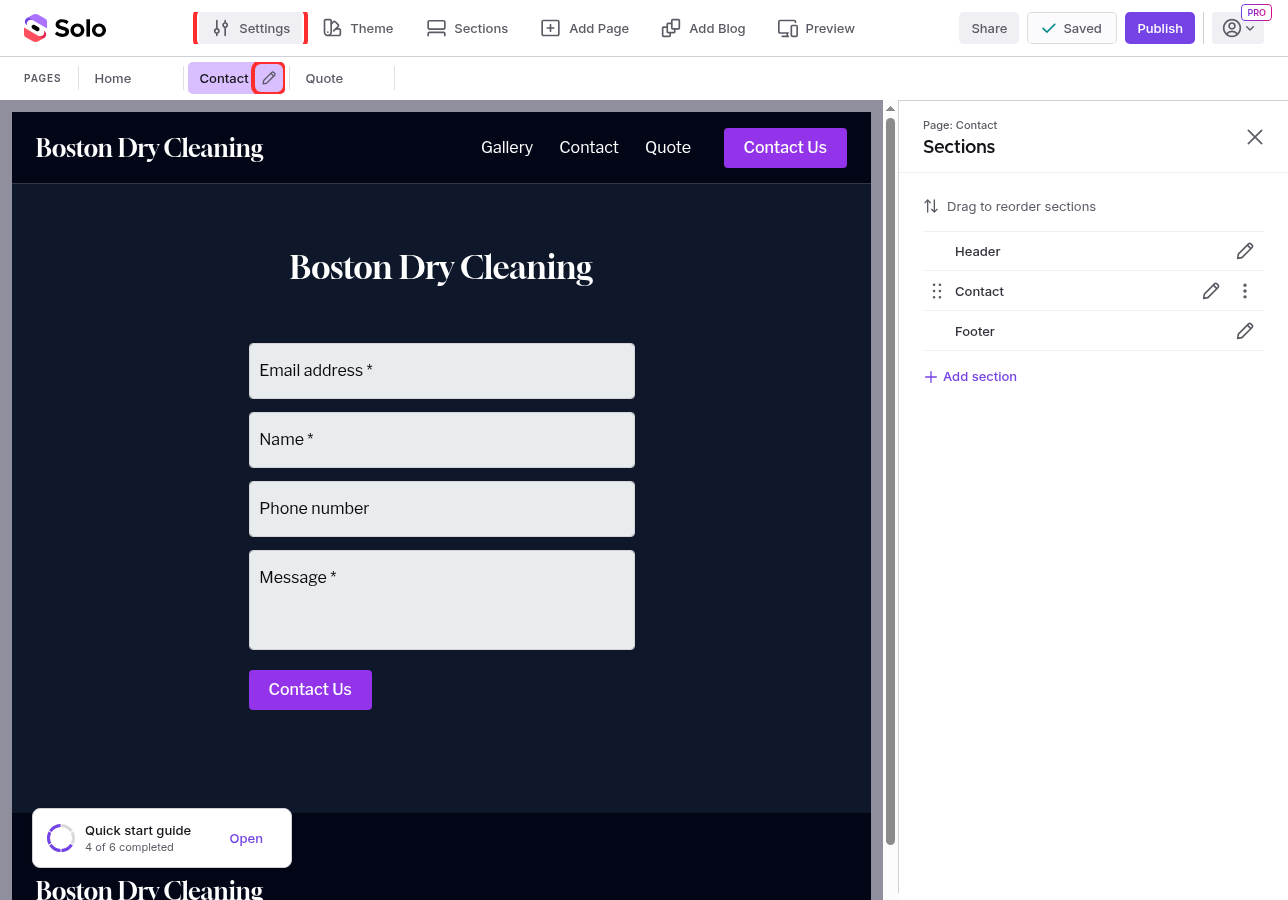Open Preview mode from toolbar

tap(816, 28)
